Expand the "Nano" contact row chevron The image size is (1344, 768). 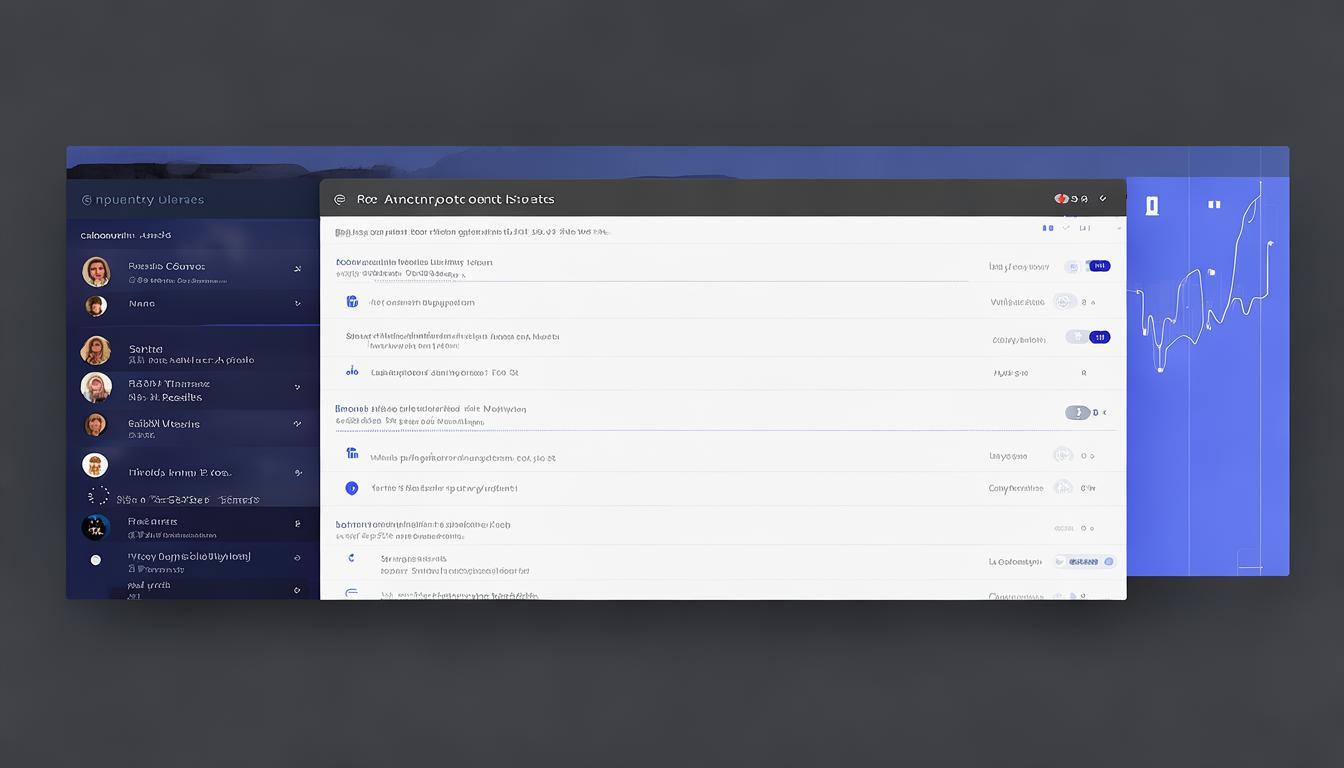click(297, 304)
